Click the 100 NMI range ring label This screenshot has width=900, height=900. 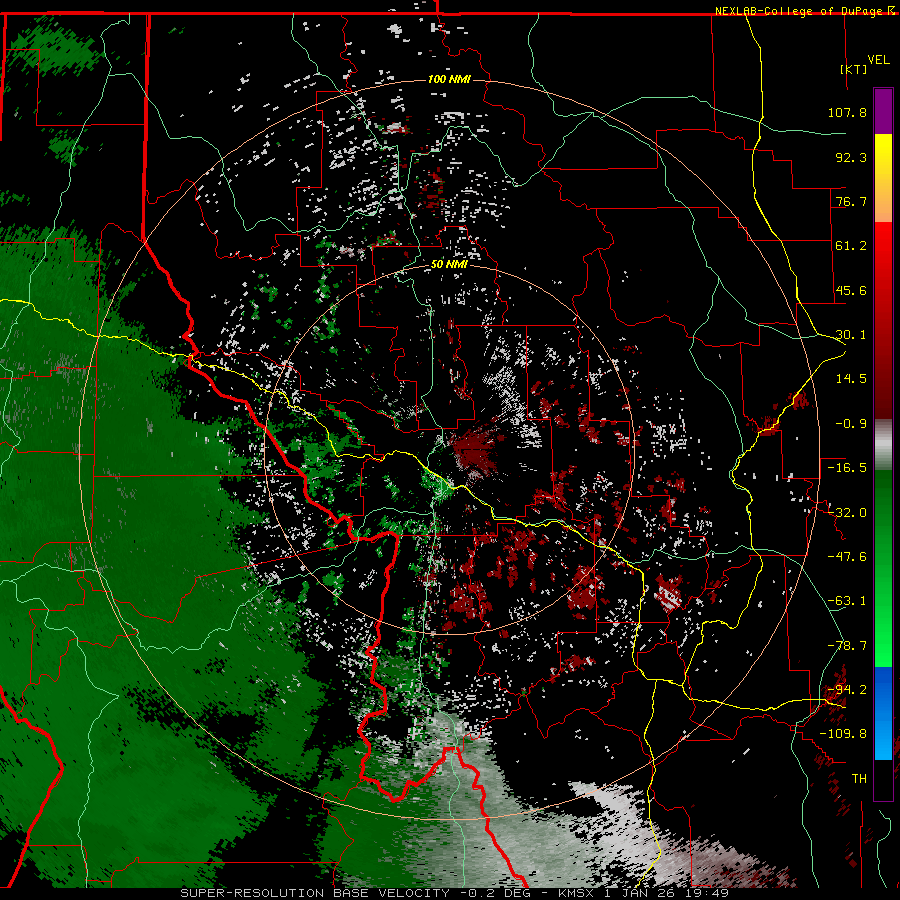[449, 79]
